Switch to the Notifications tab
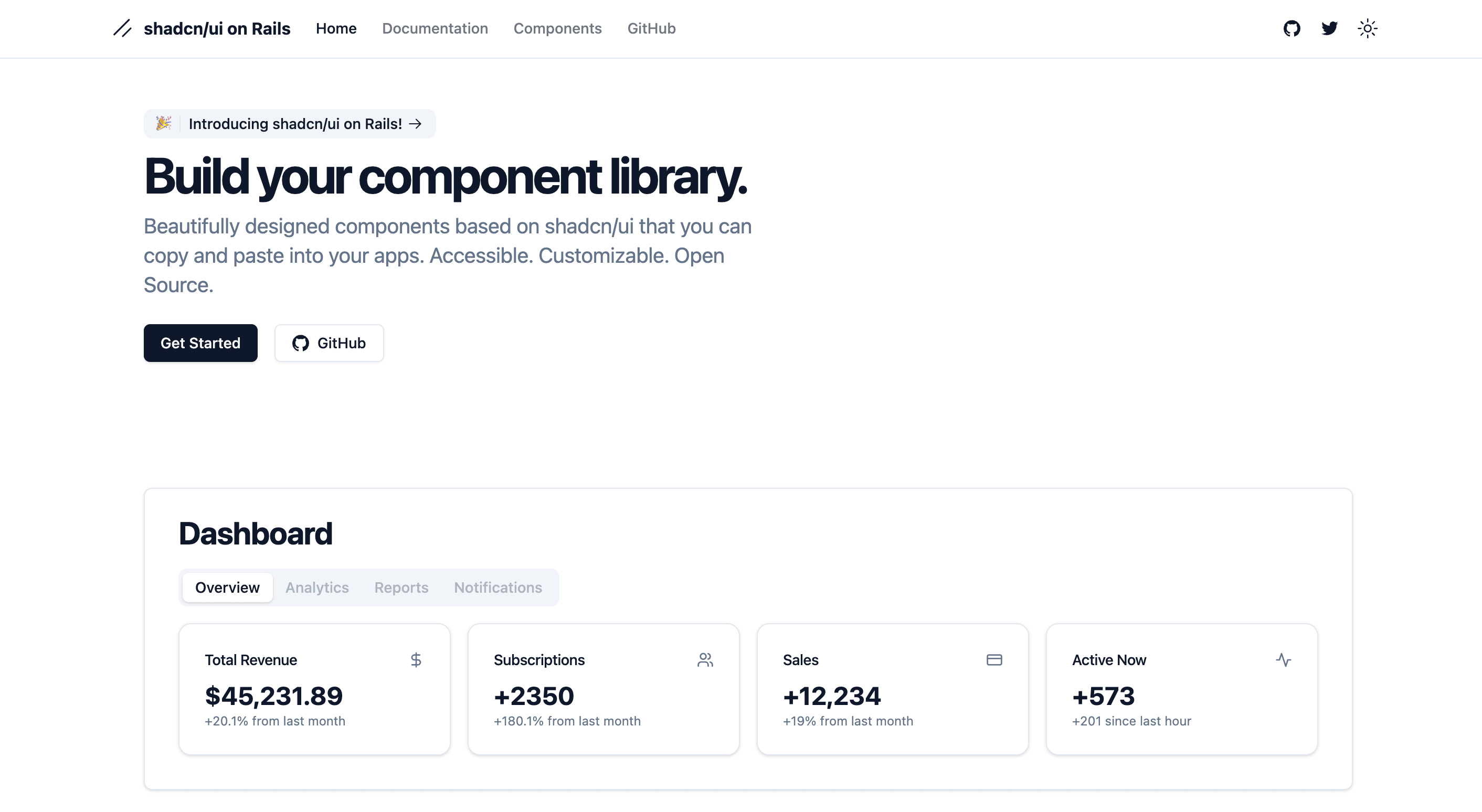Viewport: 1482px width, 812px height. 498,587
